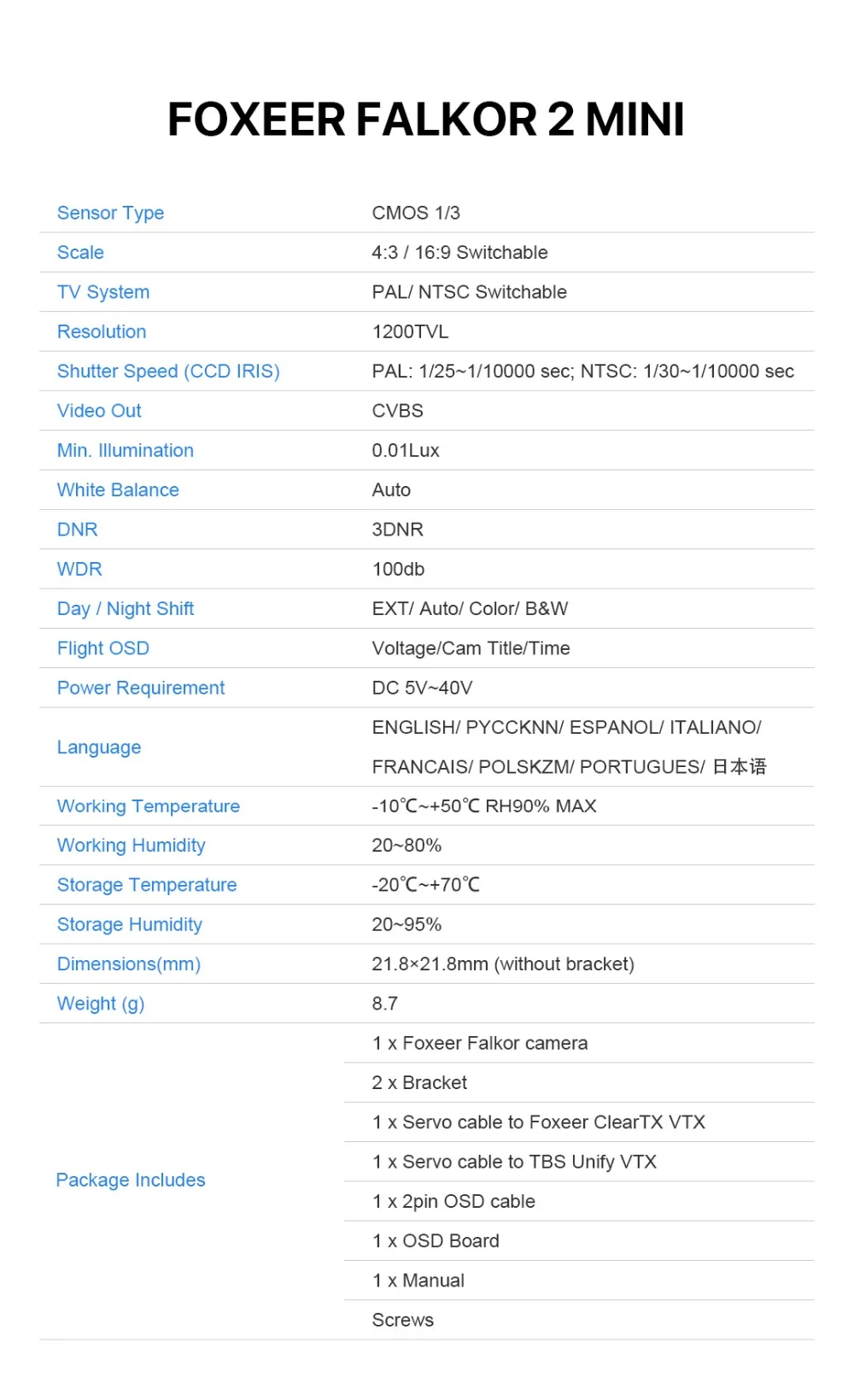Select the TV System label
This screenshot has height=1400, width=854.
[x=103, y=292]
